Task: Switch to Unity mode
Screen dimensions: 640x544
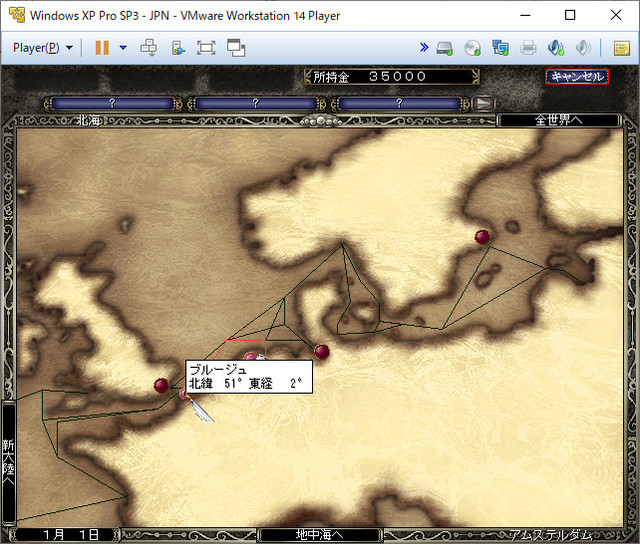Action: pos(236,48)
